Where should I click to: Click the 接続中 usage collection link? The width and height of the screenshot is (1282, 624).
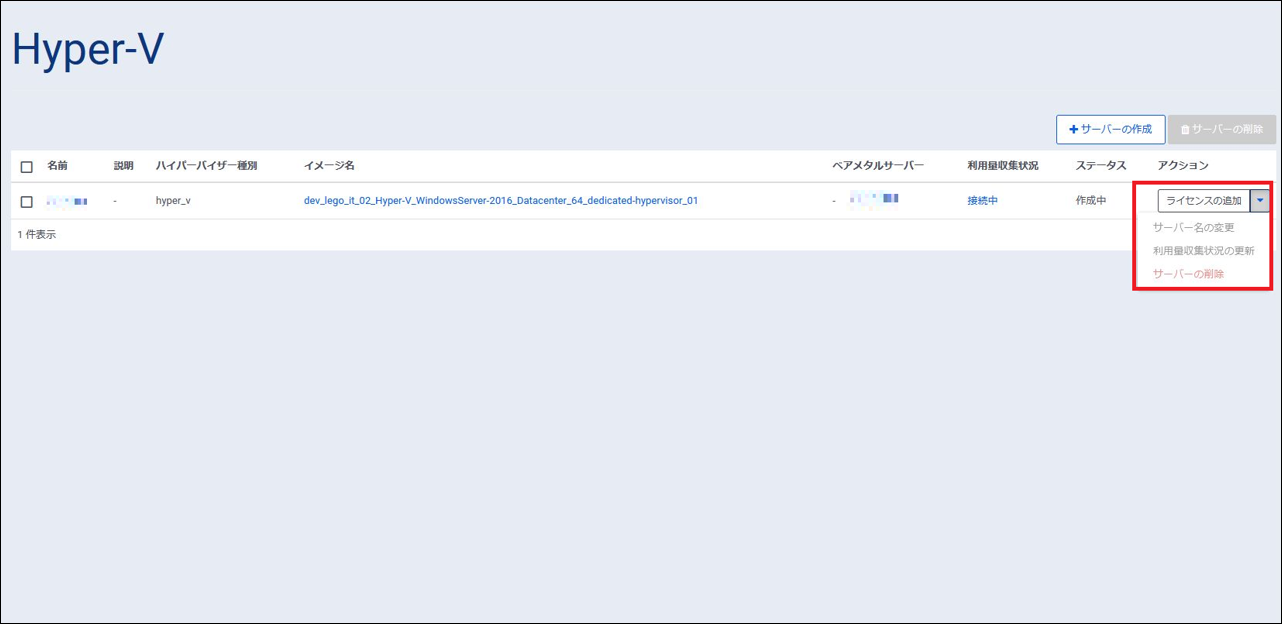982,201
